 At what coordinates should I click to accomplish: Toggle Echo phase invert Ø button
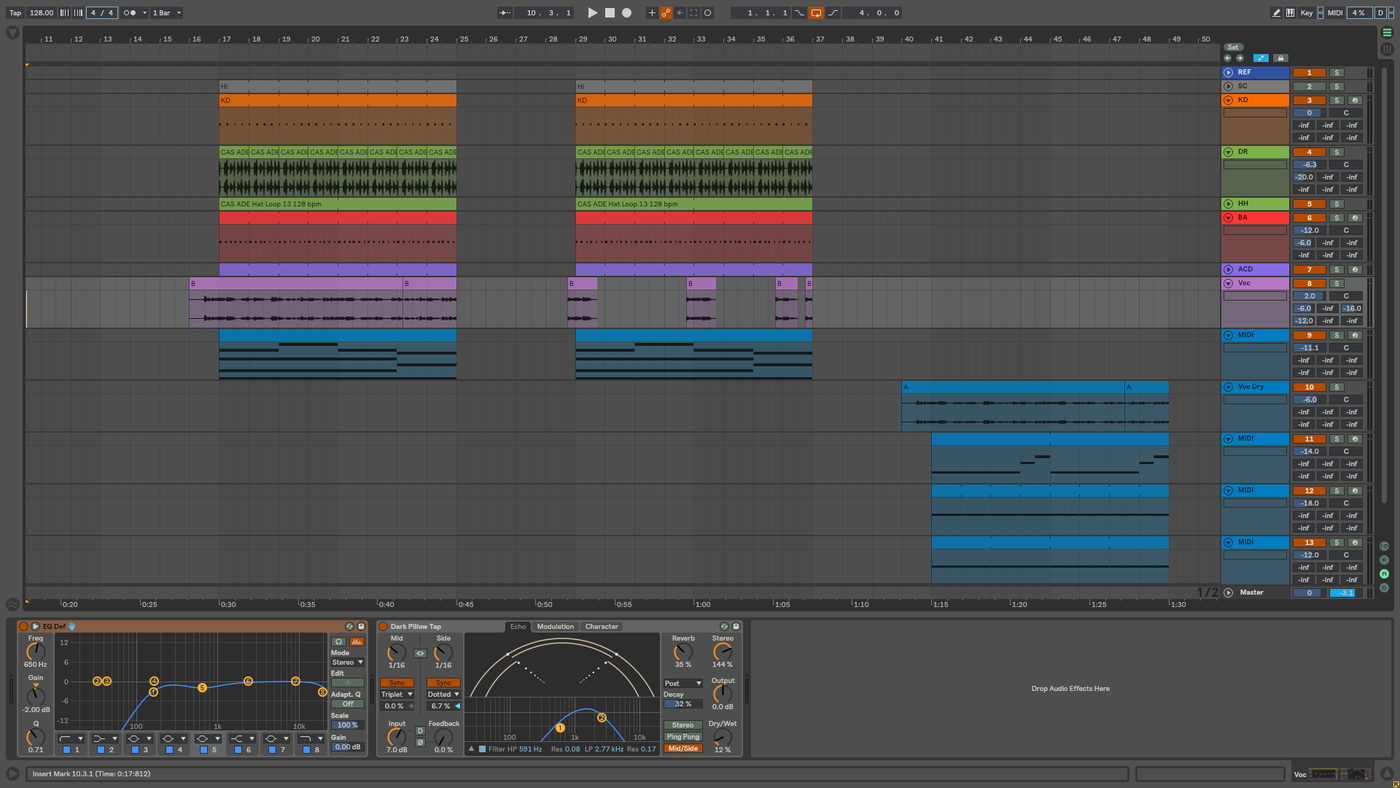click(420, 742)
